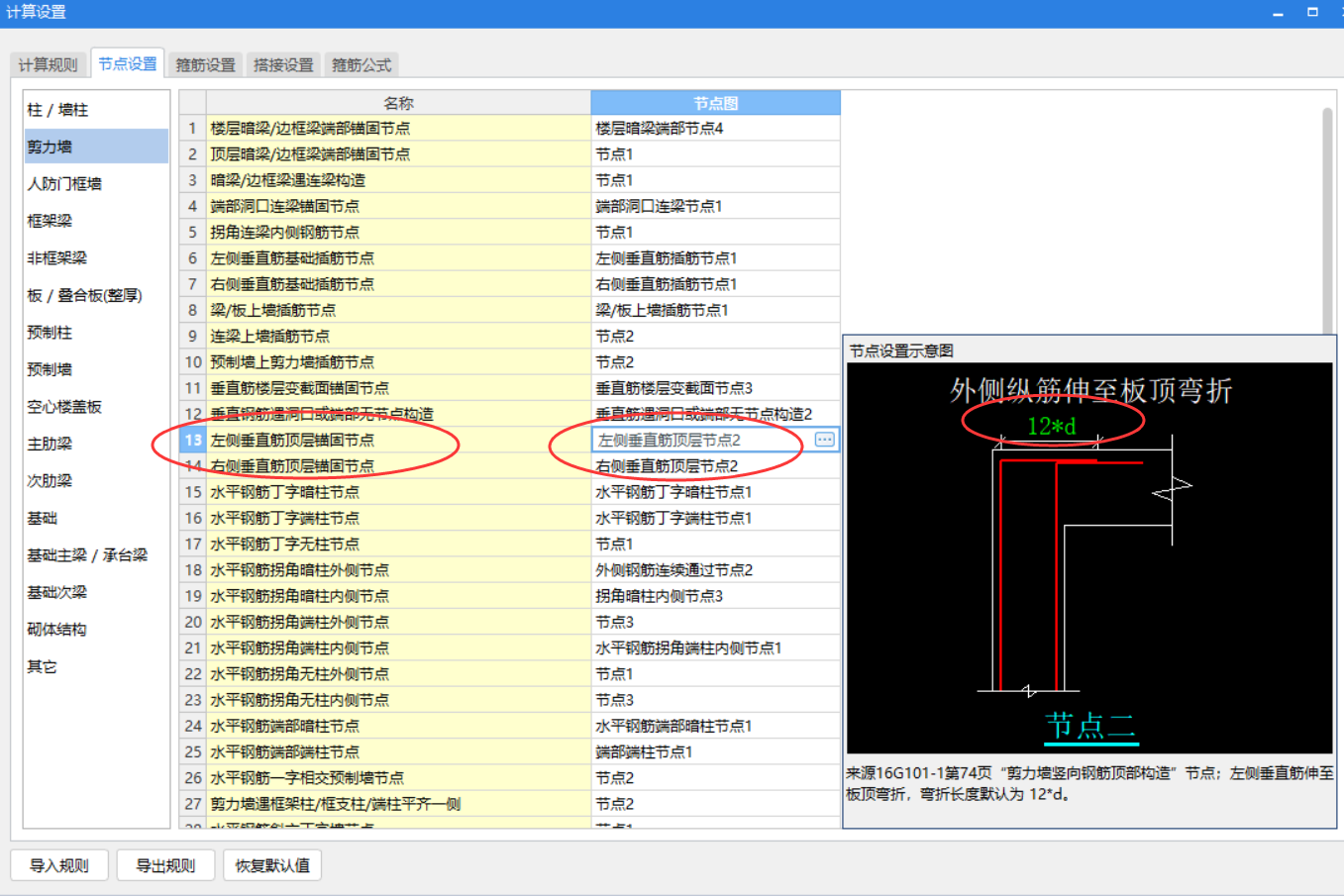The height and width of the screenshot is (896, 1344).
Task: Click the 右侧垂直筋顶层节点2 cell
Action: click(x=715, y=466)
